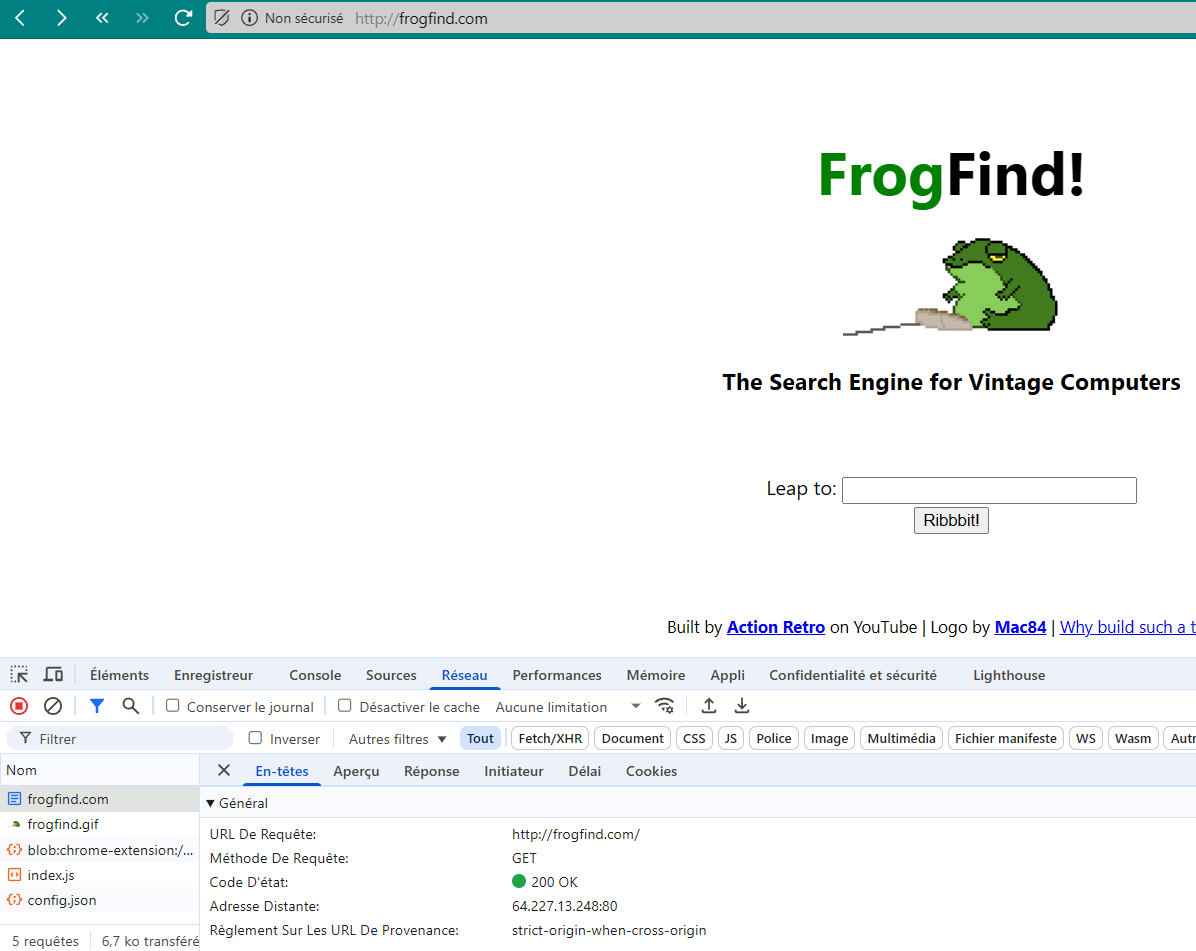Open the Réponse details tab
This screenshot has width=1196, height=951.
pyautogui.click(x=432, y=771)
